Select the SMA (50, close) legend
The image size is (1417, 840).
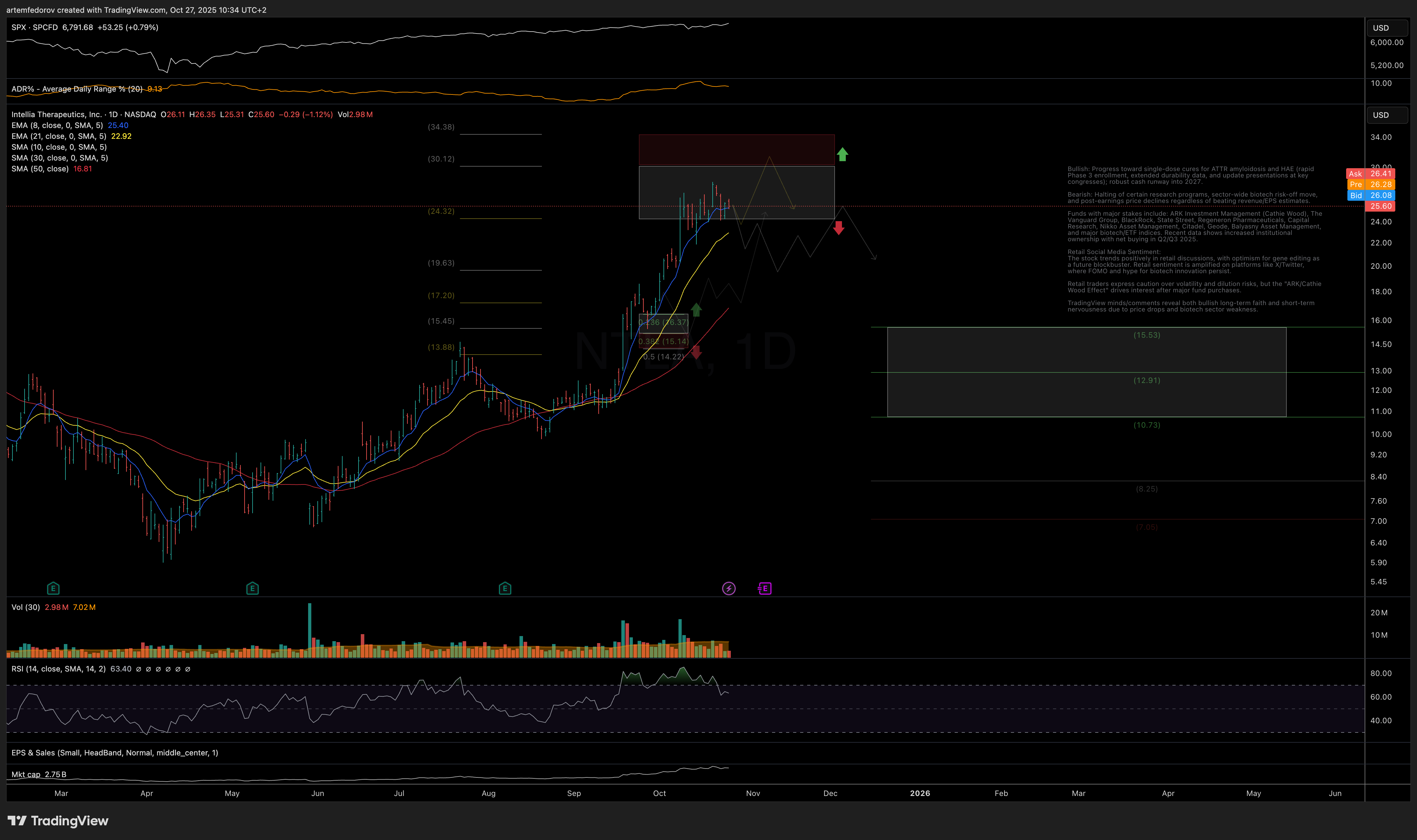click(40, 169)
